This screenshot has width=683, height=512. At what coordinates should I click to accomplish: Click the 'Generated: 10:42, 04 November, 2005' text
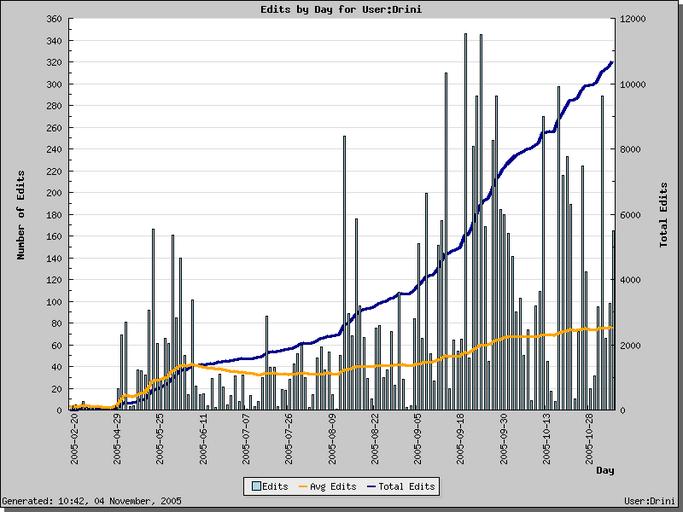point(90,501)
